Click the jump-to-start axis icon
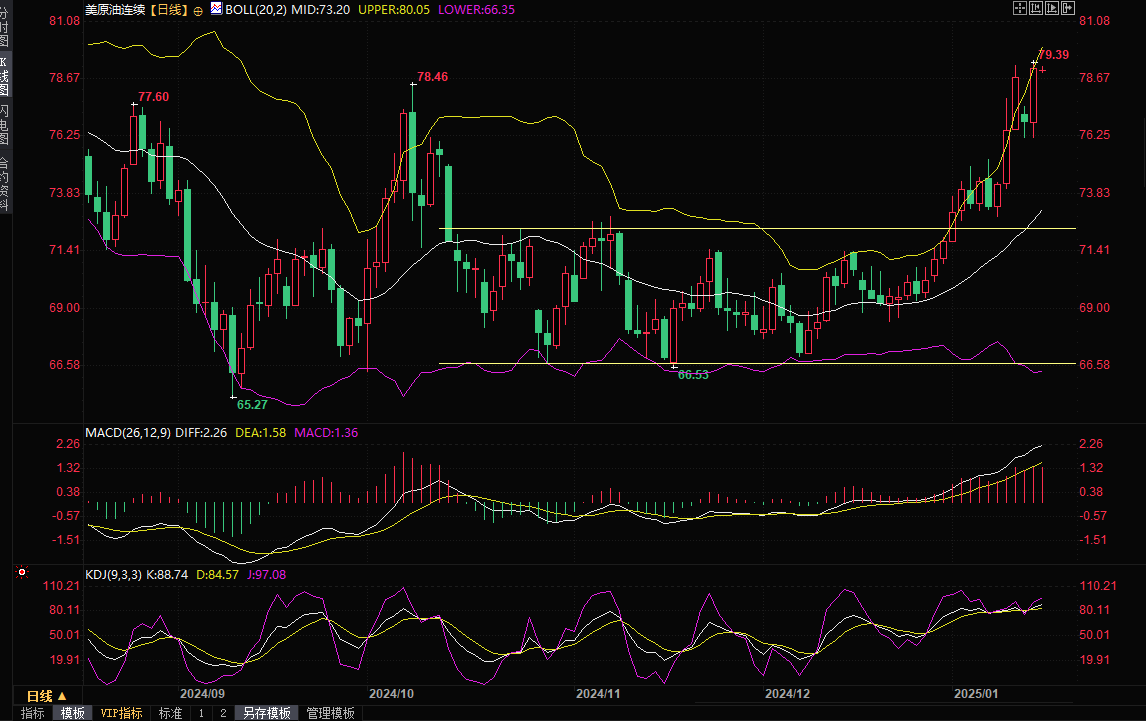 [1036, 8]
